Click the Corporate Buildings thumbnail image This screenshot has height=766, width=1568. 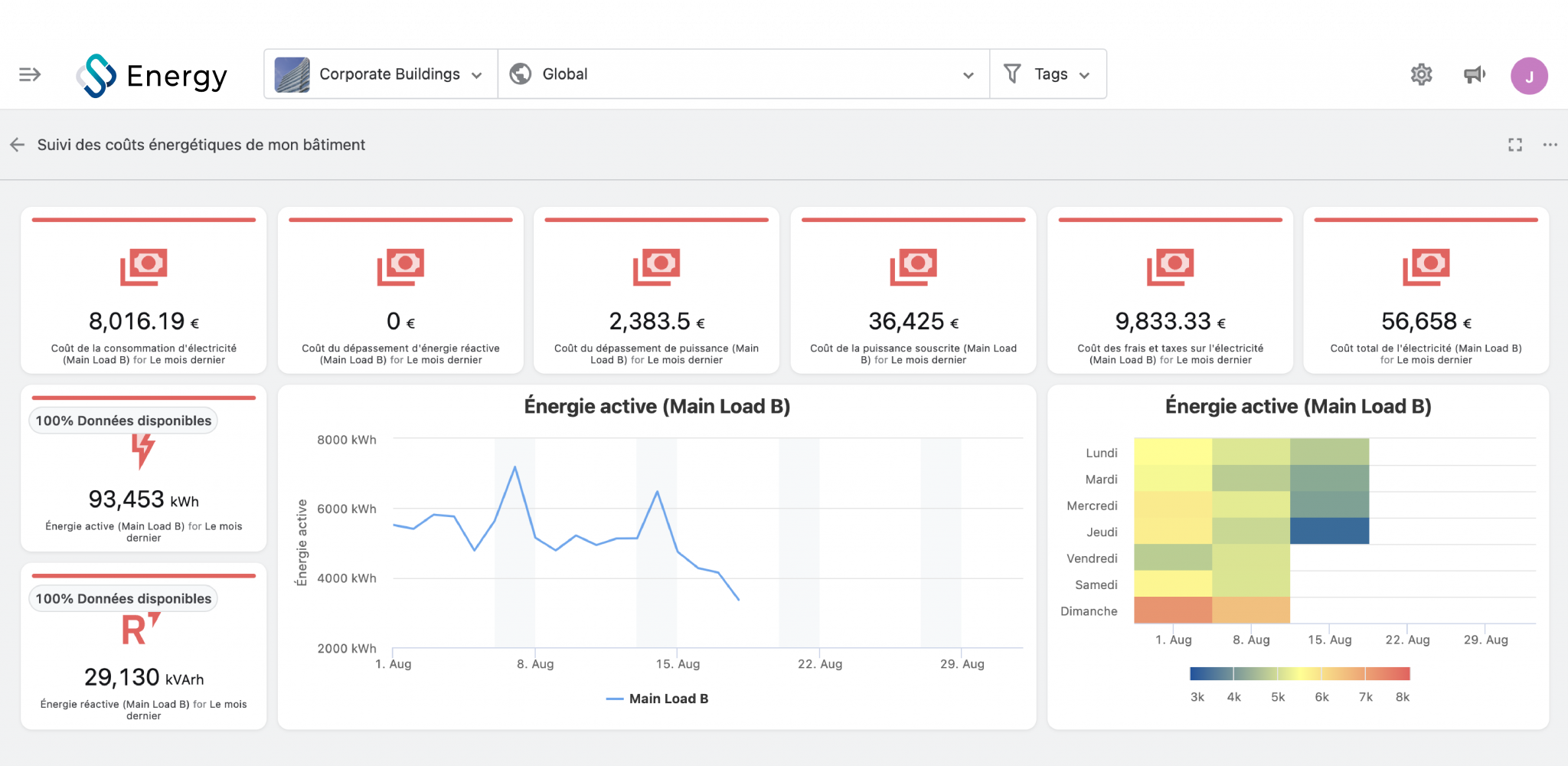tap(292, 74)
